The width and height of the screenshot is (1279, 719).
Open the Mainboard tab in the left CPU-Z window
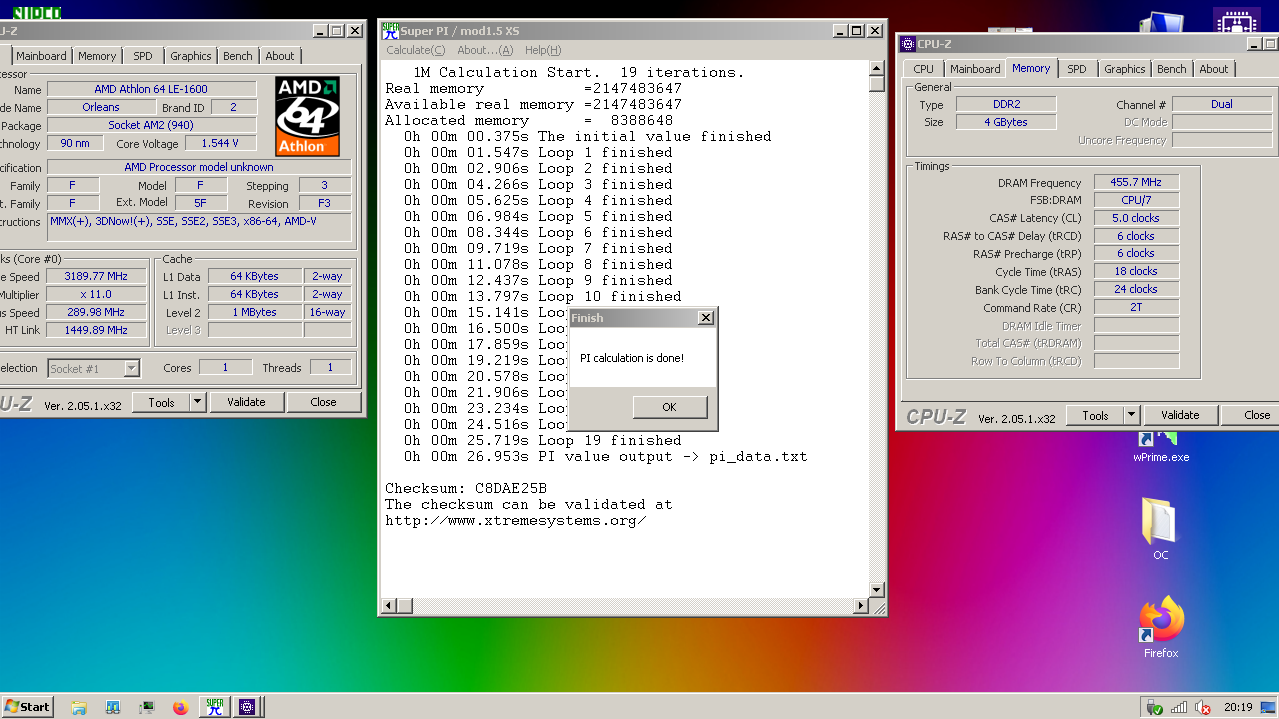tap(41, 56)
